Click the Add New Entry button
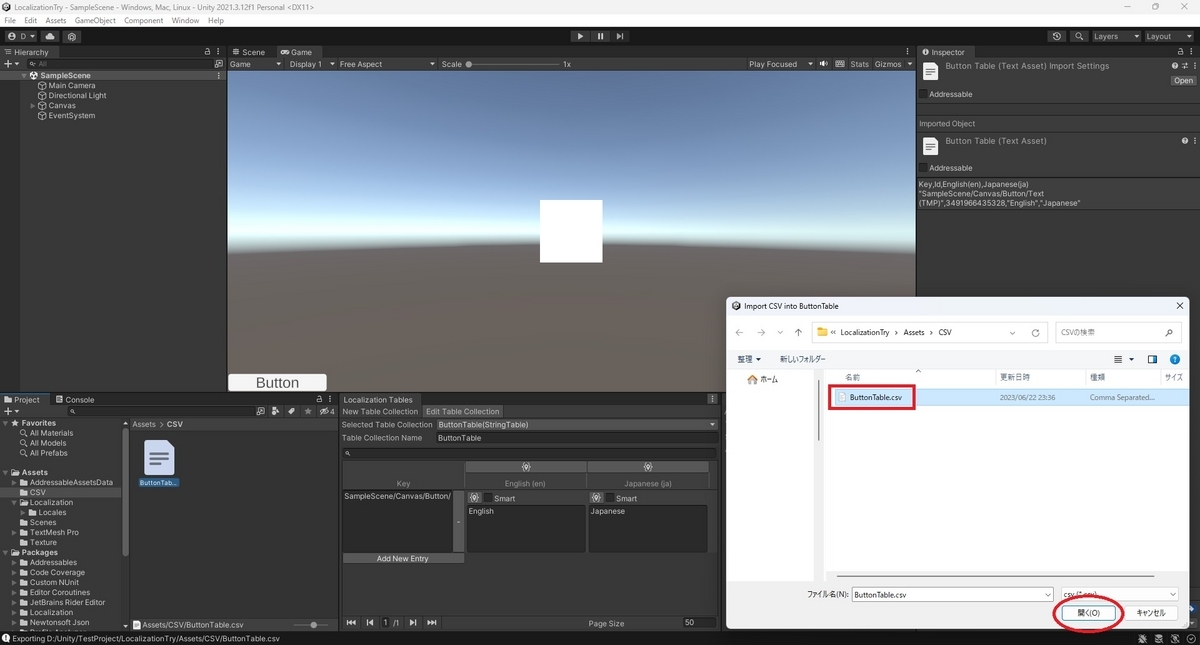The height and width of the screenshot is (645, 1200). [403, 558]
